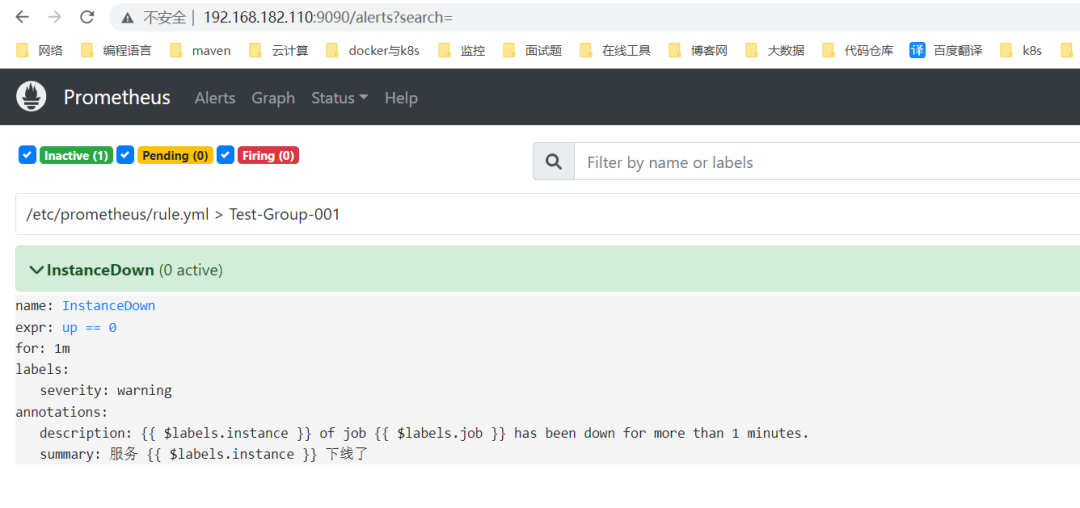Click the Prometheus brand title

click(x=117, y=97)
